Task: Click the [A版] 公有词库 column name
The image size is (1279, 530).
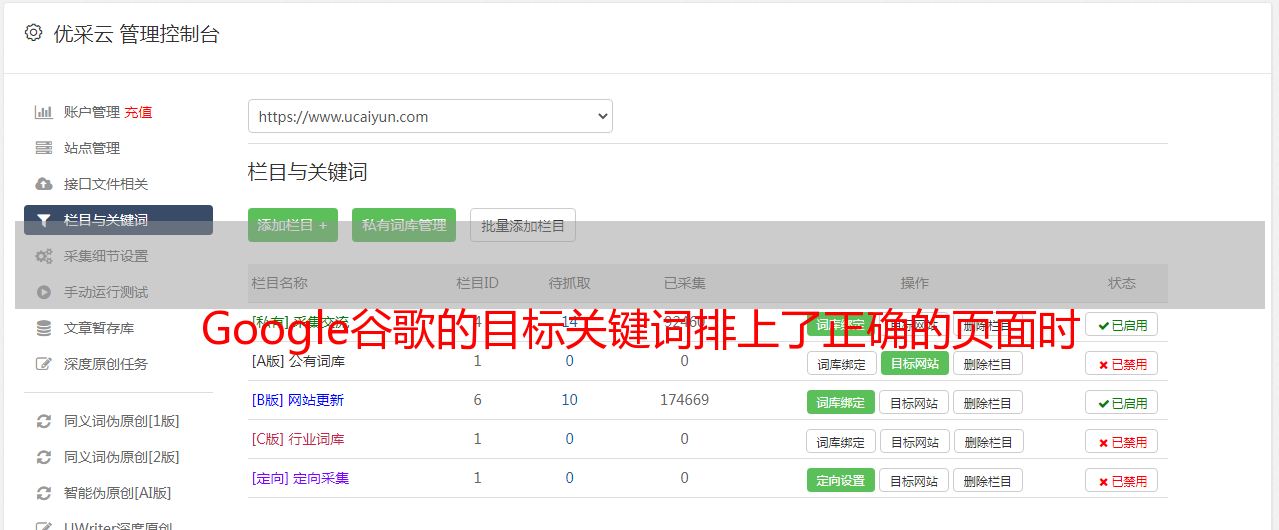Action: 298,361
